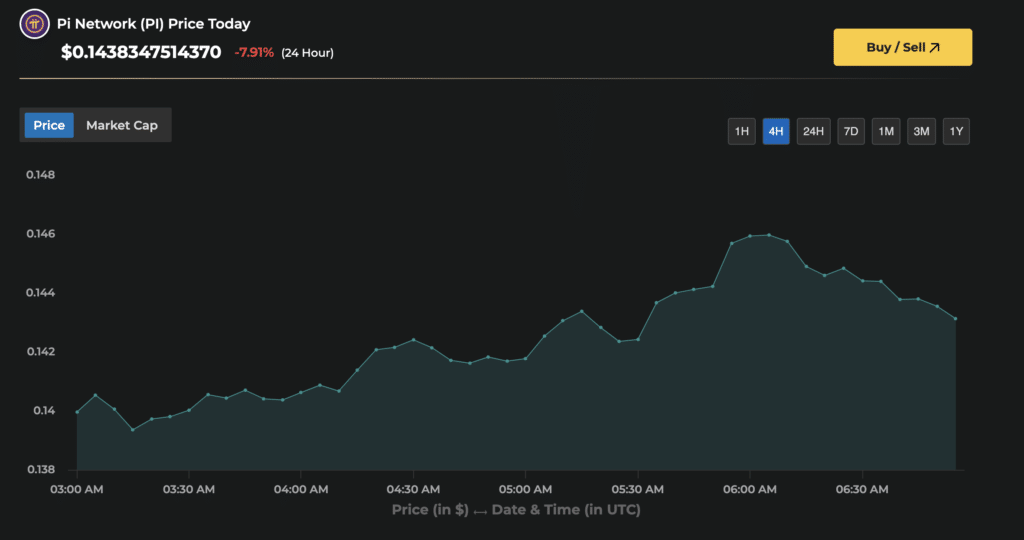Select the 1M time range
The height and width of the screenshot is (540, 1024).
(886, 131)
